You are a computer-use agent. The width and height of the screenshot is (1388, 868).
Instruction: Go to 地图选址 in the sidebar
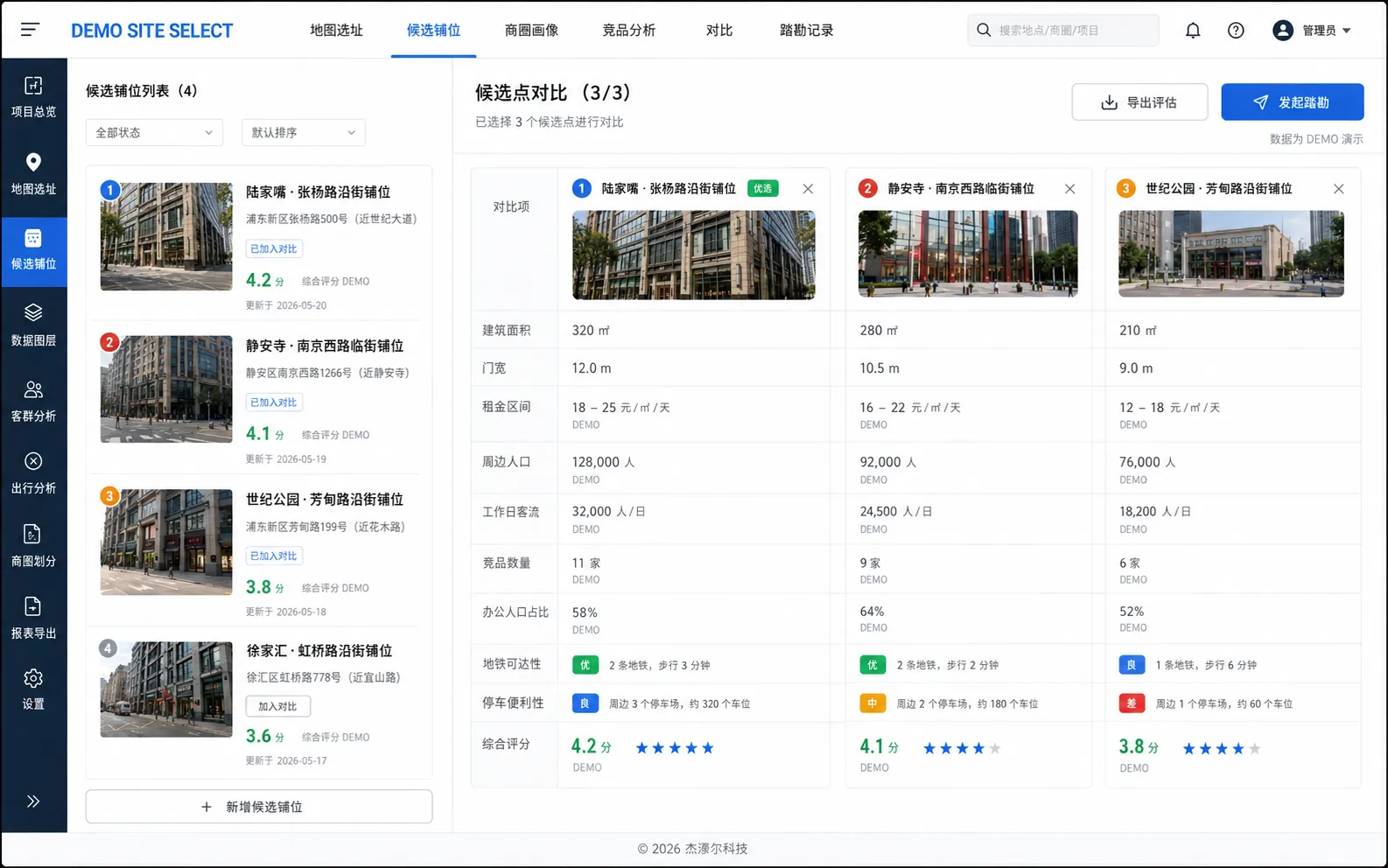33,174
